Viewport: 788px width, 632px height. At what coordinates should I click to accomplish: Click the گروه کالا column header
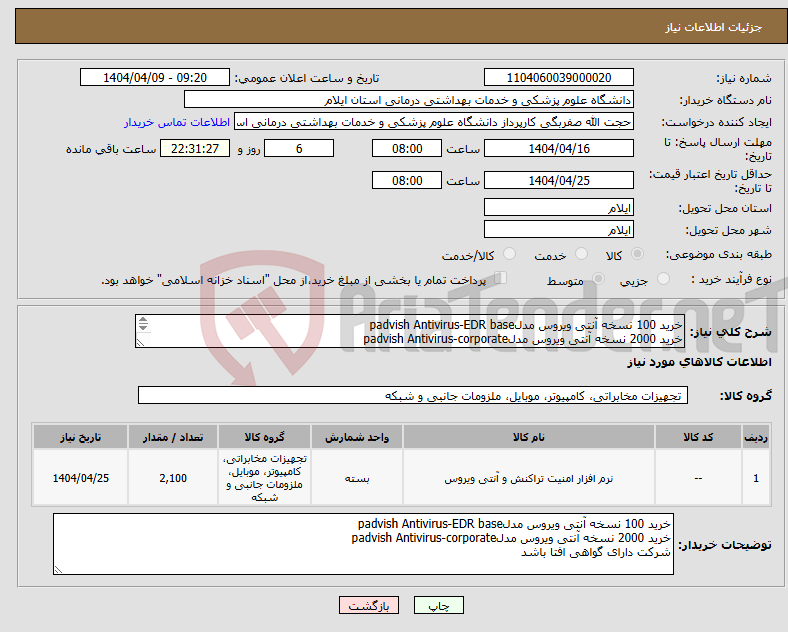point(264,437)
